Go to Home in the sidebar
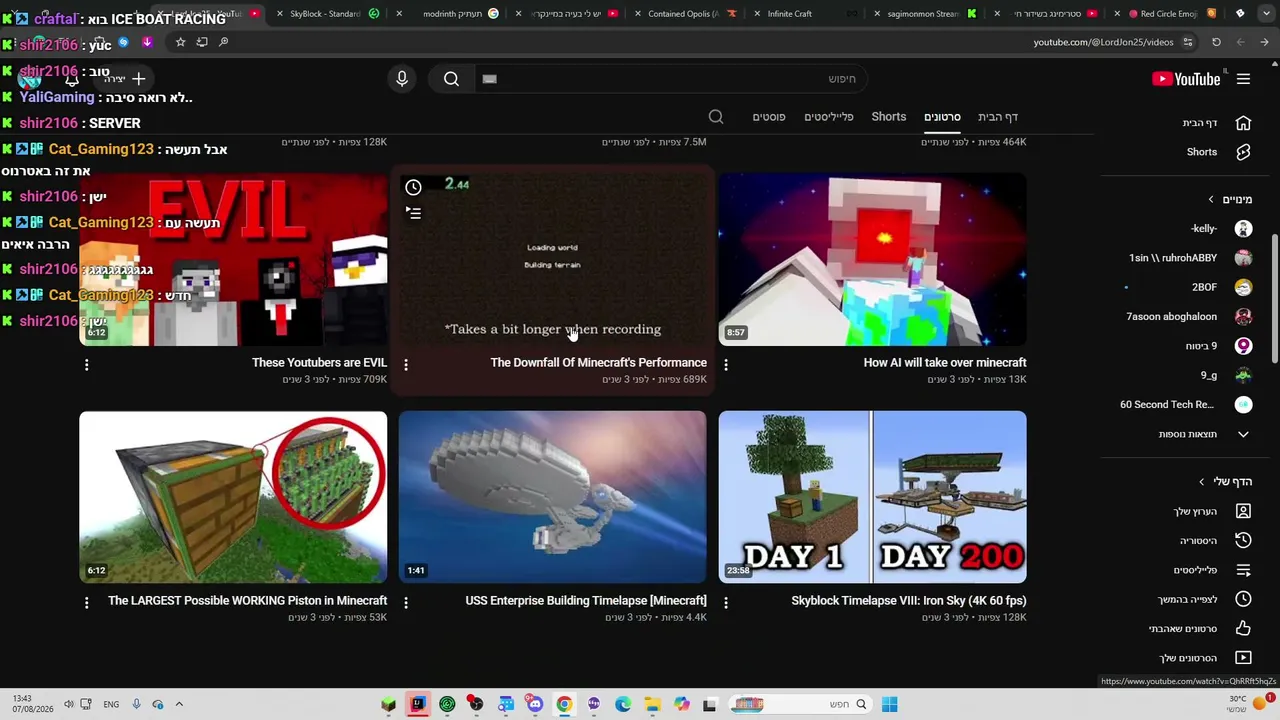This screenshot has height=720, width=1280. [x=1216, y=123]
